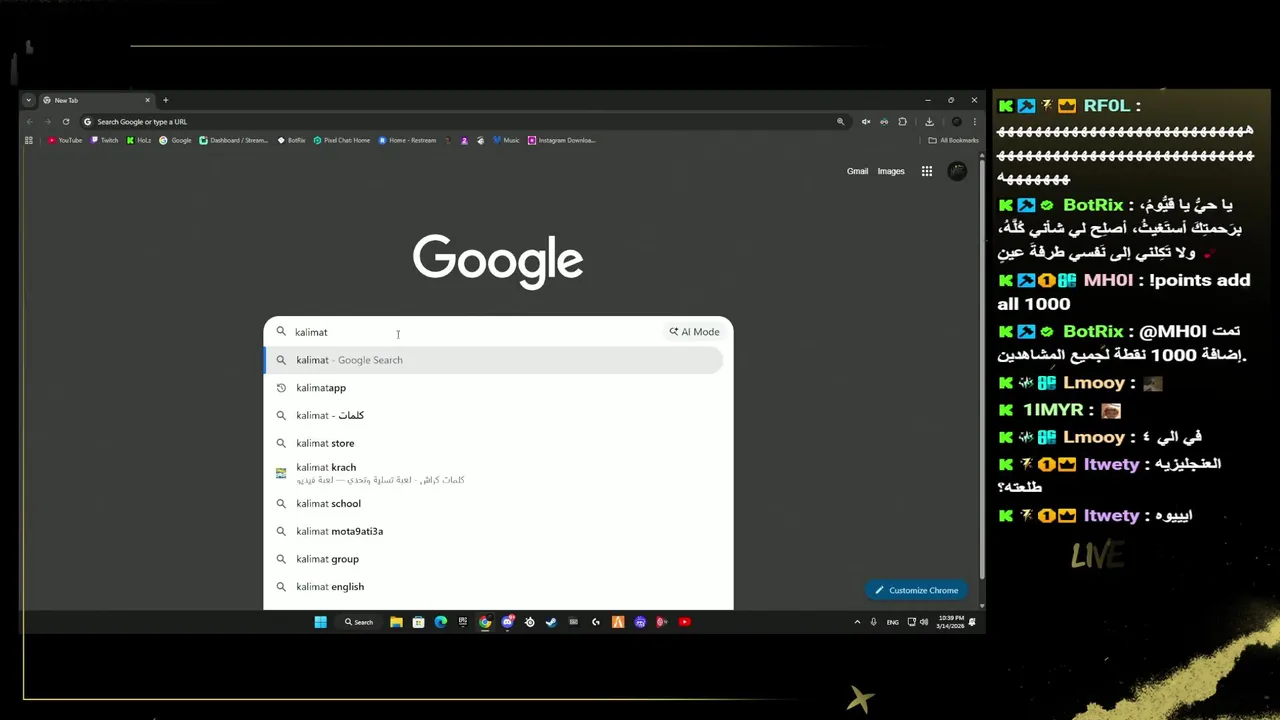The width and height of the screenshot is (1280, 720).
Task: Open the volume tray icon
Action: [924, 622]
